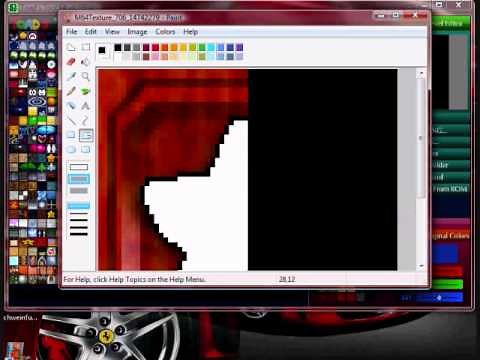This screenshot has width=480, height=360.
Task: Pick the Rectangle shape tool
Action: click(71, 135)
